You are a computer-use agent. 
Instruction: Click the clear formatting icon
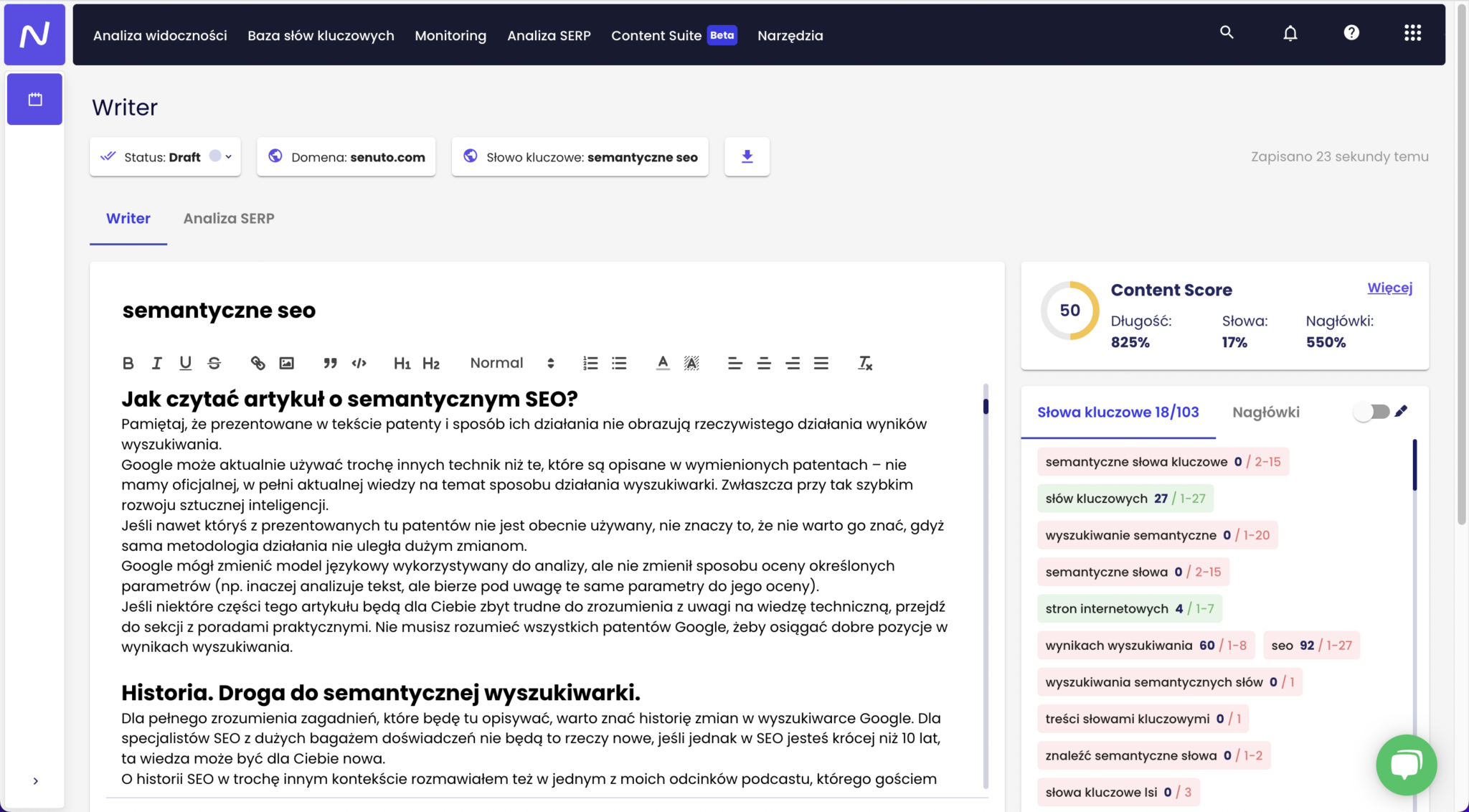(865, 363)
